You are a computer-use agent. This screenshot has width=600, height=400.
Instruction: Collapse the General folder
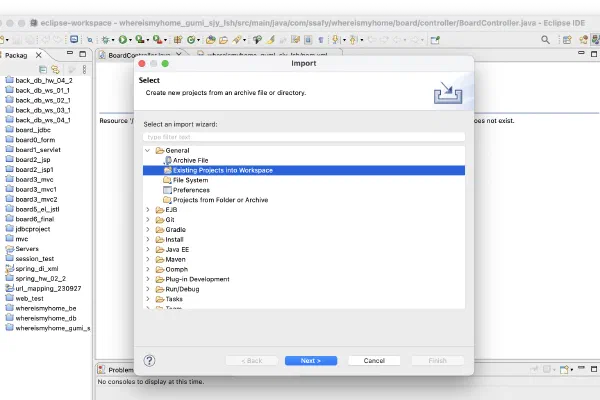point(148,150)
